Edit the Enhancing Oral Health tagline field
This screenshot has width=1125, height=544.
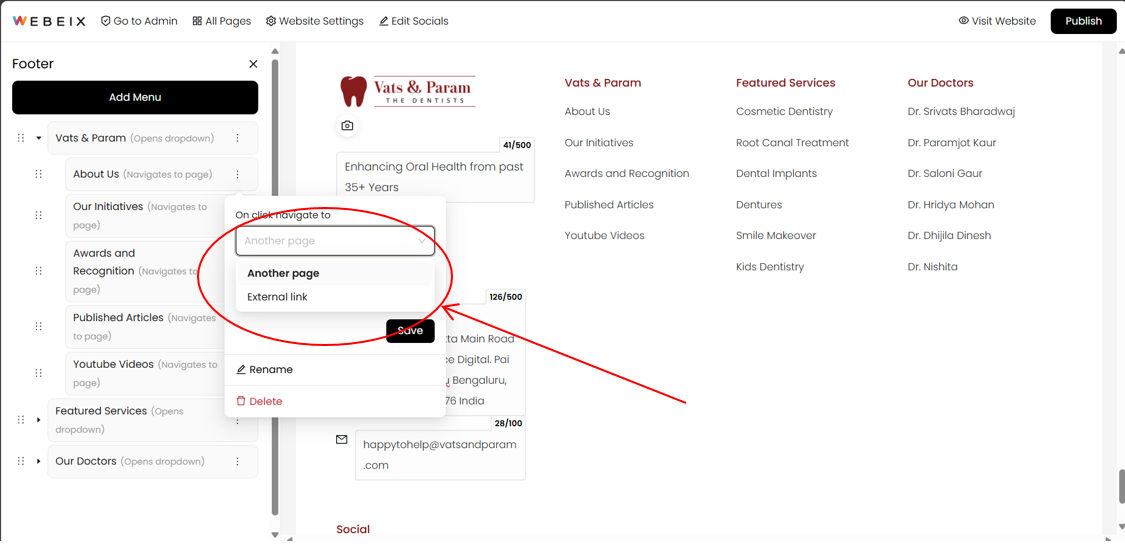[x=436, y=177]
